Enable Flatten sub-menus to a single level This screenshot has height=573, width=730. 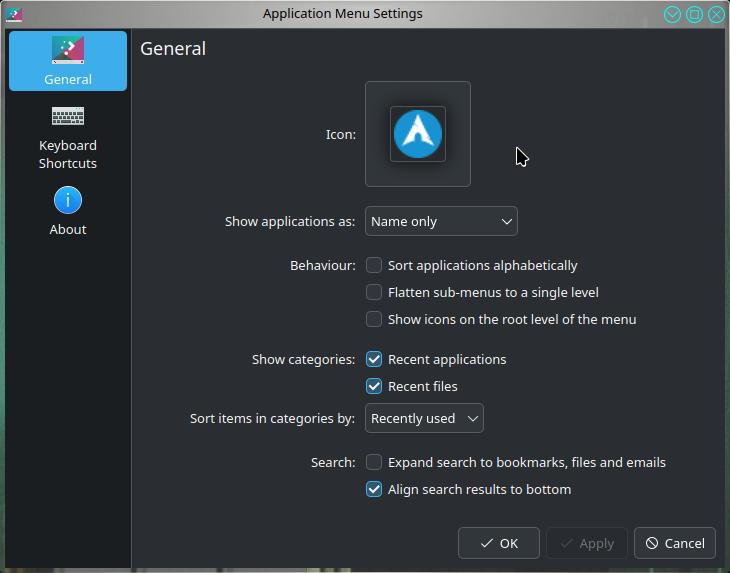[374, 292]
